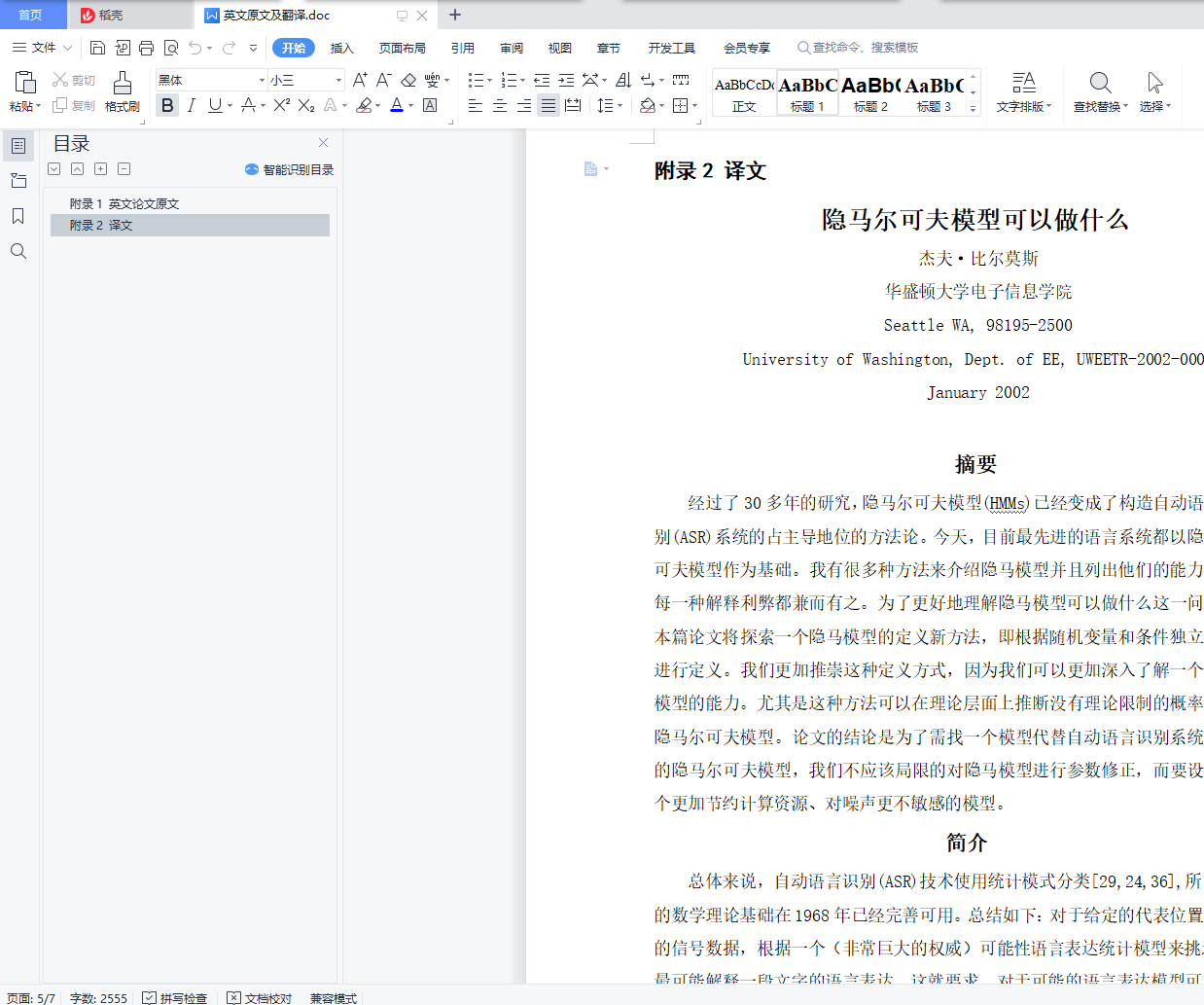Image resolution: width=1204 pixels, height=1005 pixels.
Task: Open the Select (选择) dropdown
Action: (x=1154, y=106)
